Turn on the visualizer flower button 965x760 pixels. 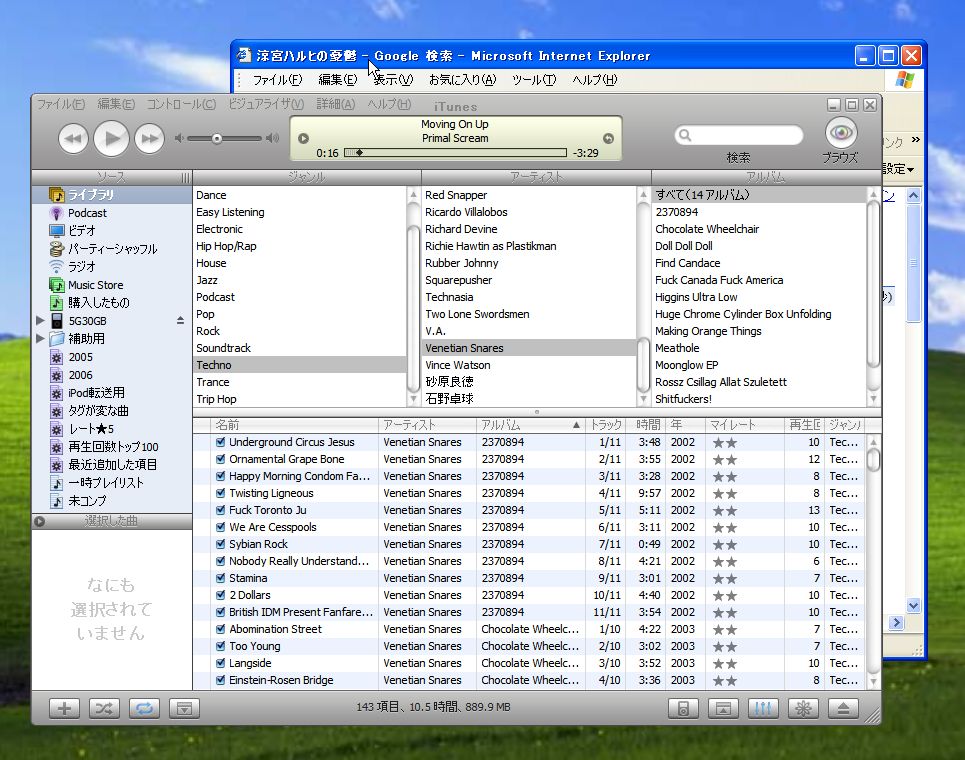(x=803, y=708)
